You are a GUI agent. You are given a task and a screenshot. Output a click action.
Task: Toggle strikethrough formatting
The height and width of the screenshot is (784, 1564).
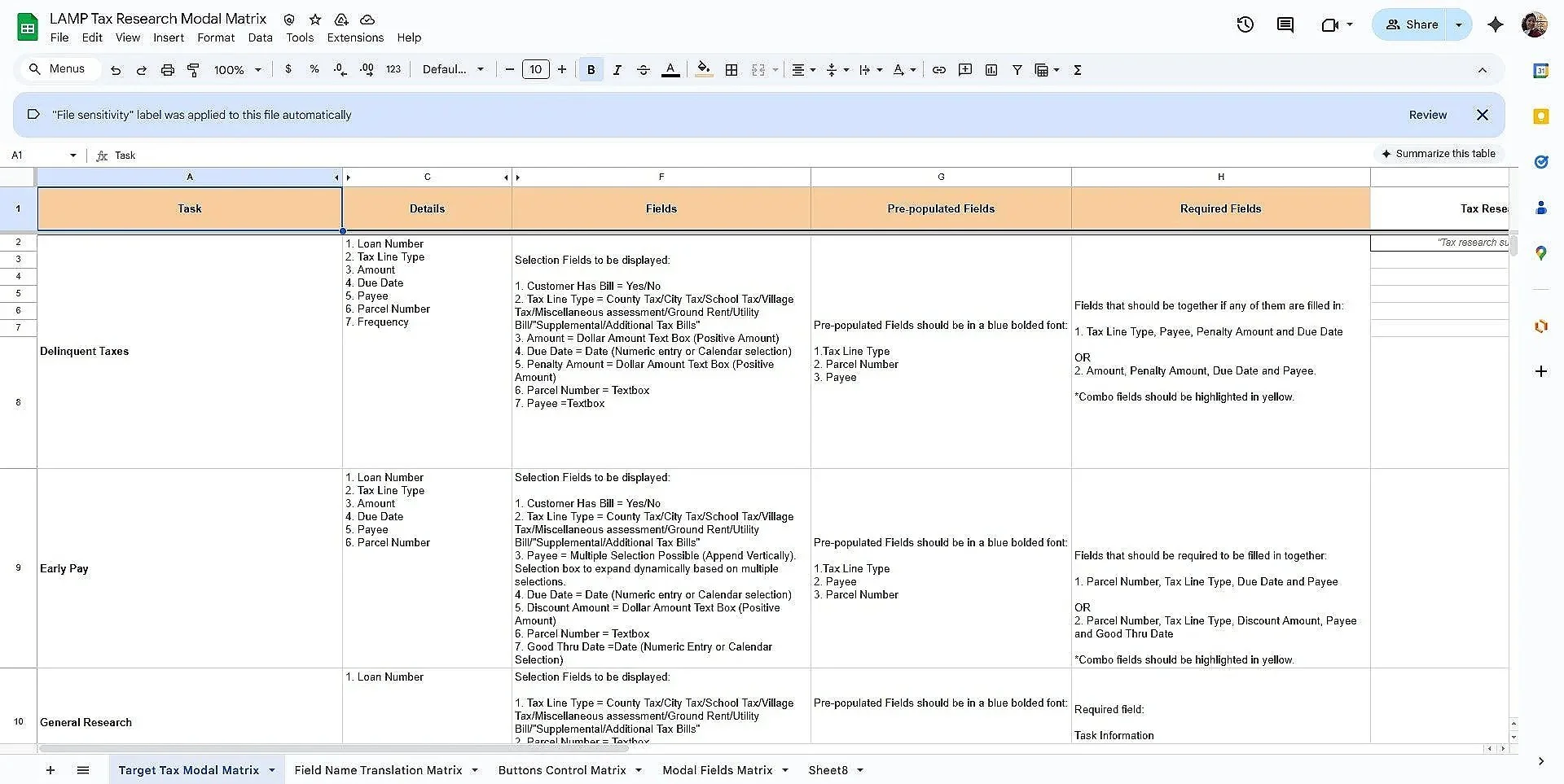644,70
